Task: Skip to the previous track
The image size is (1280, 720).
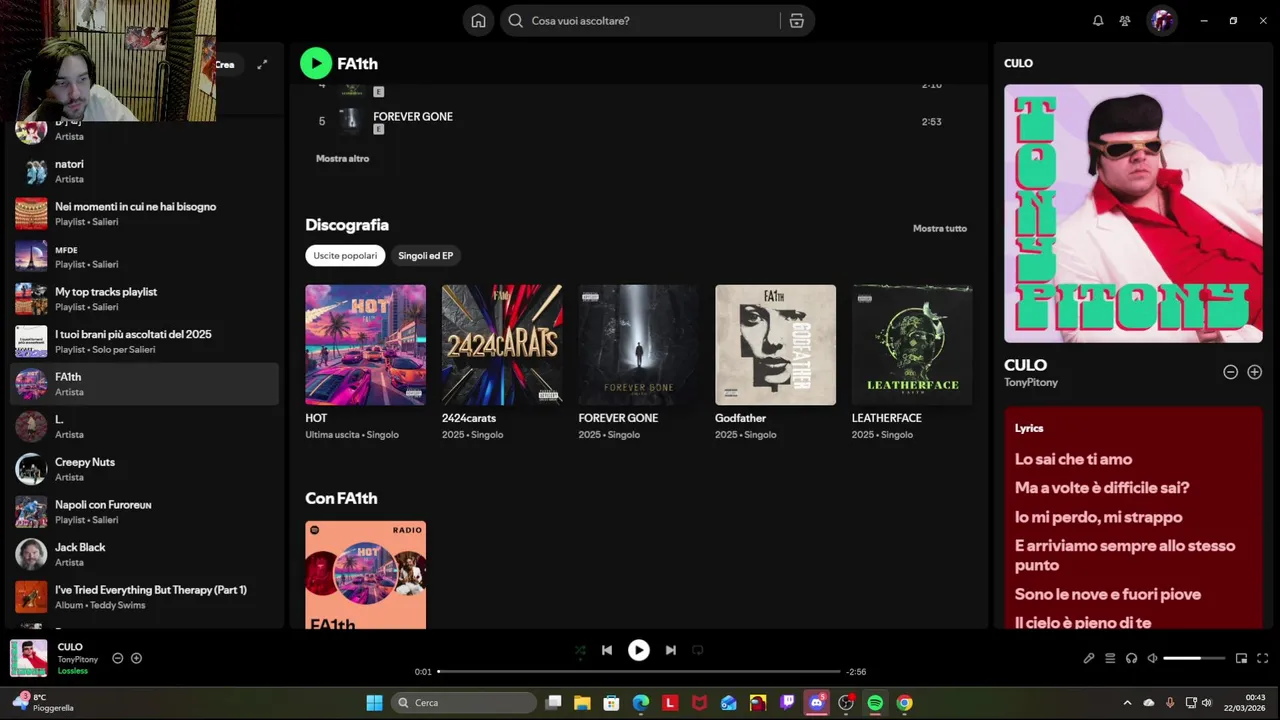Action: pos(607,650)
